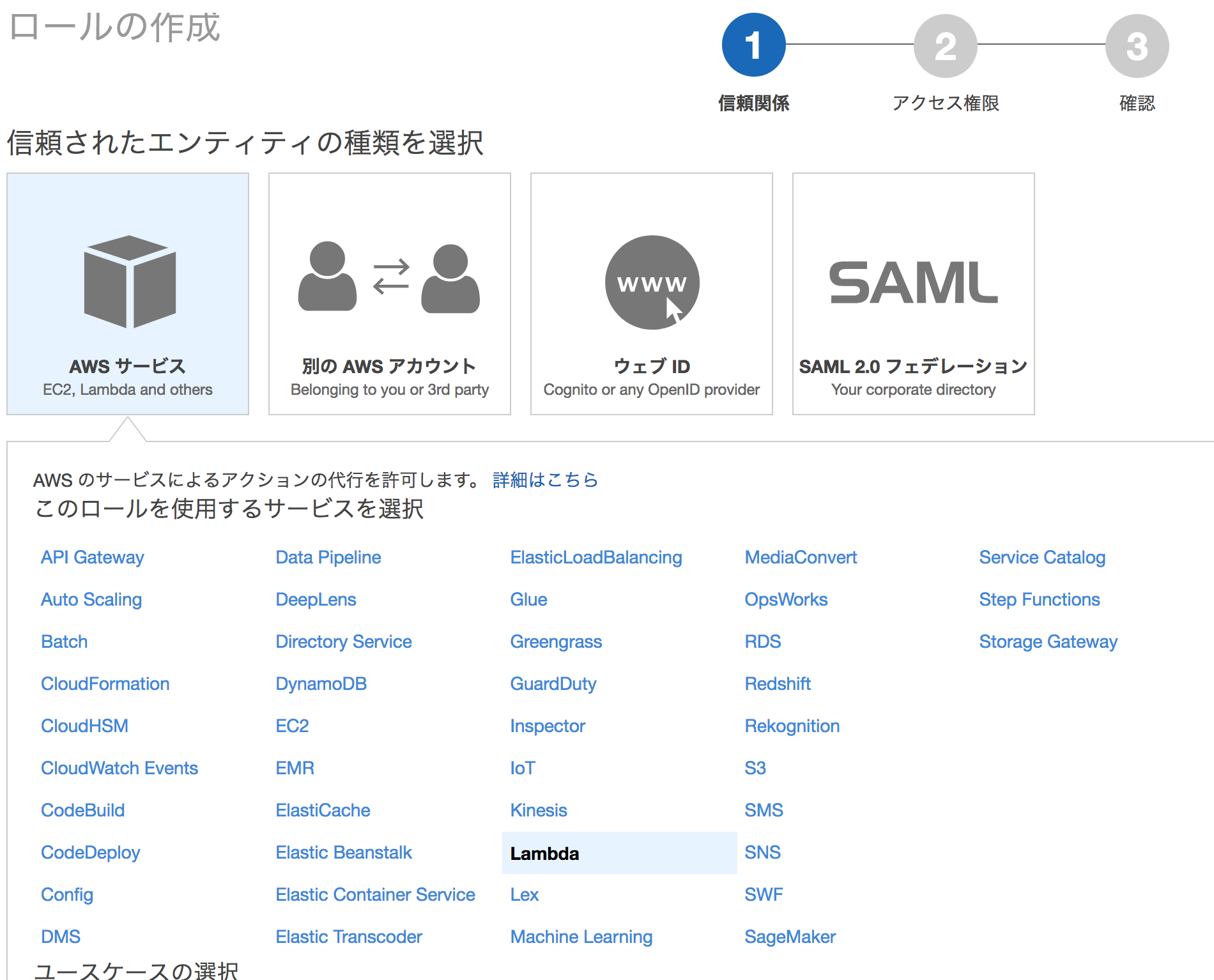Image resolution: width=1214 pixels, height=980 pixels.
Task: Choose Directory Service
Action: pyautogui.click(x=344, y=641)
